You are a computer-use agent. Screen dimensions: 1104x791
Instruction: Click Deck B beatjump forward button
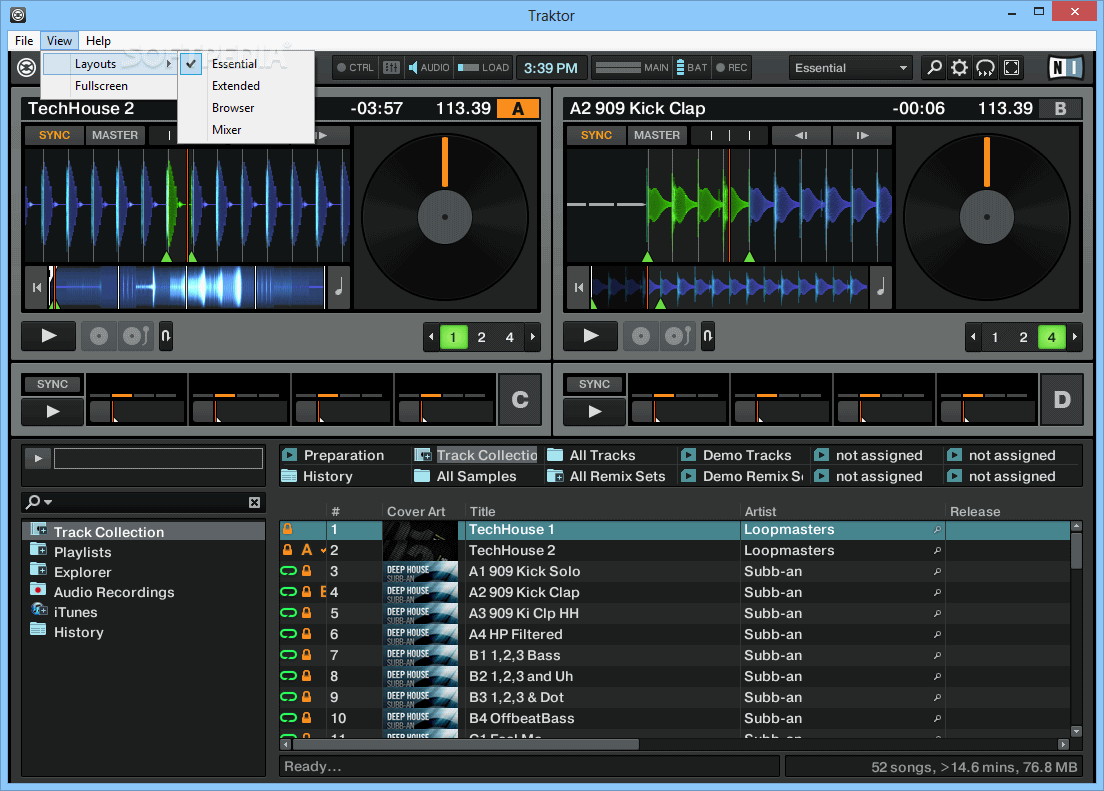pyautogui.click(x=862, y=135)
